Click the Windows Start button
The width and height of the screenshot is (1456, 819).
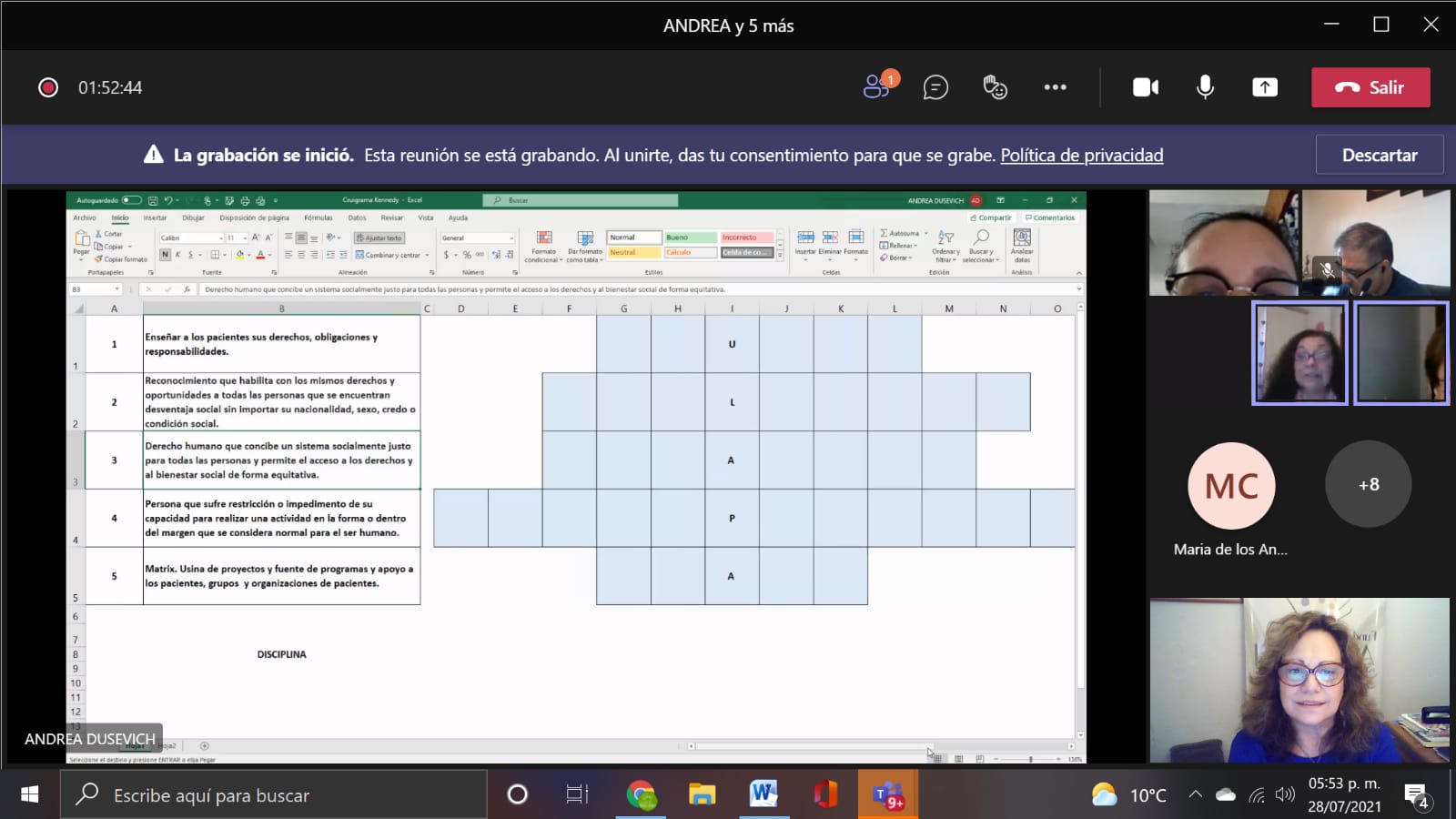[29, 794]
